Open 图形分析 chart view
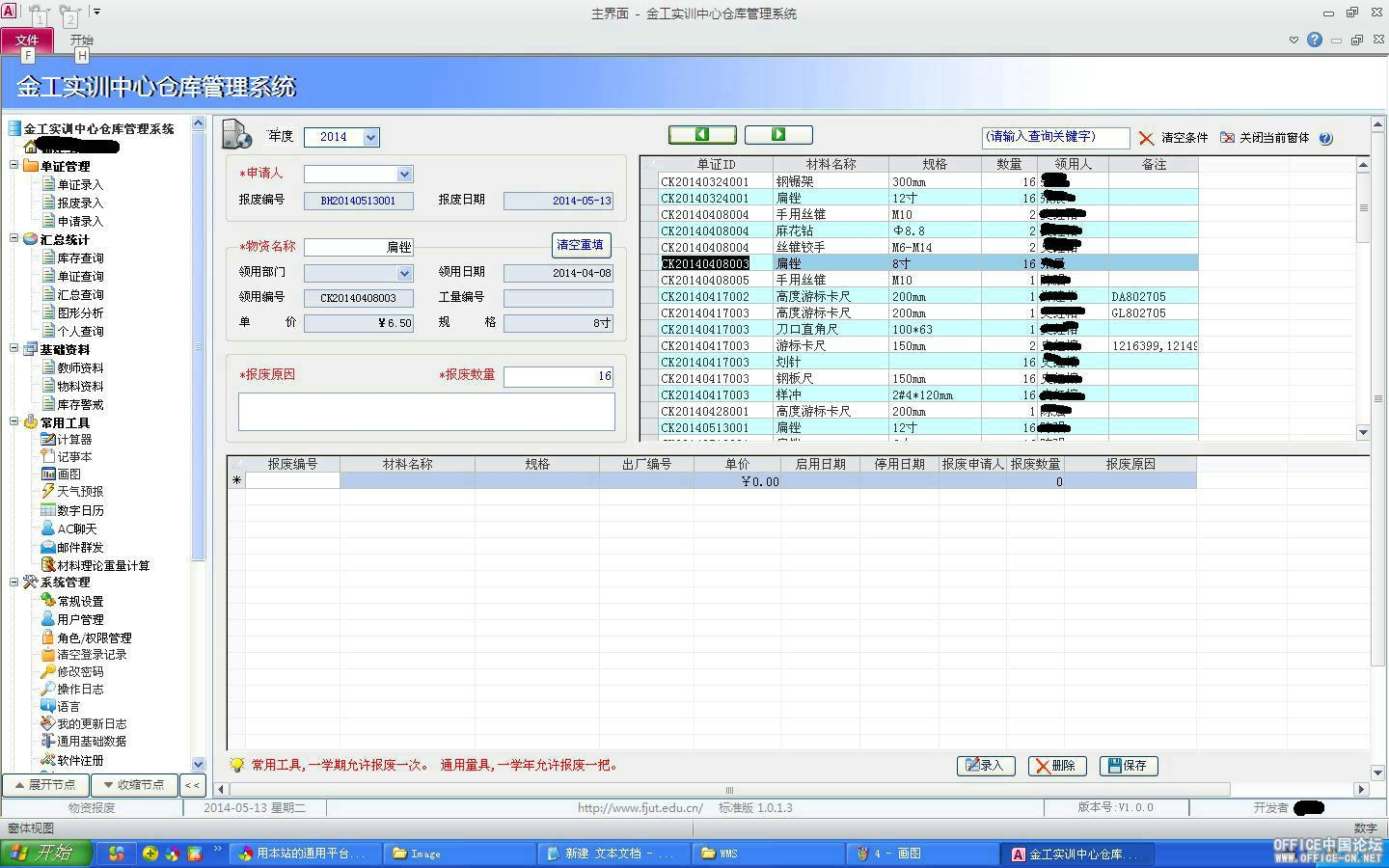 [80, 312]
